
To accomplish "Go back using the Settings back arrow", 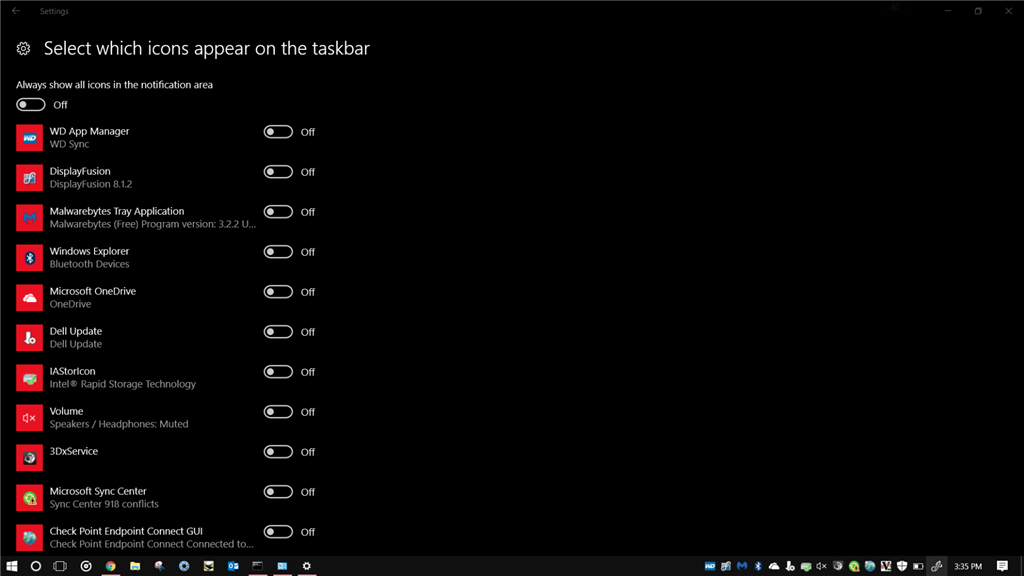I will pyautogui.click(x=16, y=11).
